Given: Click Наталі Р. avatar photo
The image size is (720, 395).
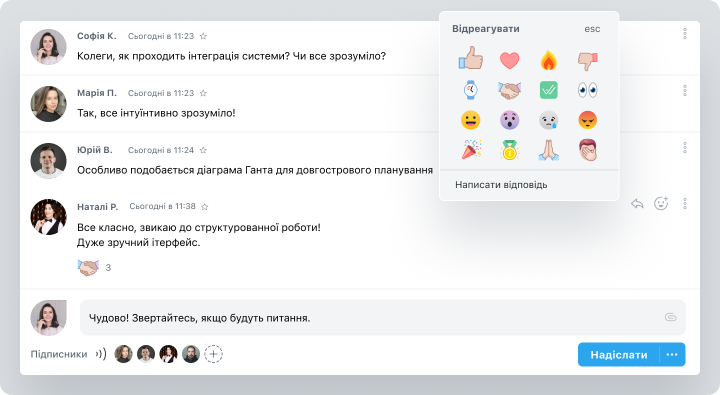Looking at the screenshot, I should point(48,217).
